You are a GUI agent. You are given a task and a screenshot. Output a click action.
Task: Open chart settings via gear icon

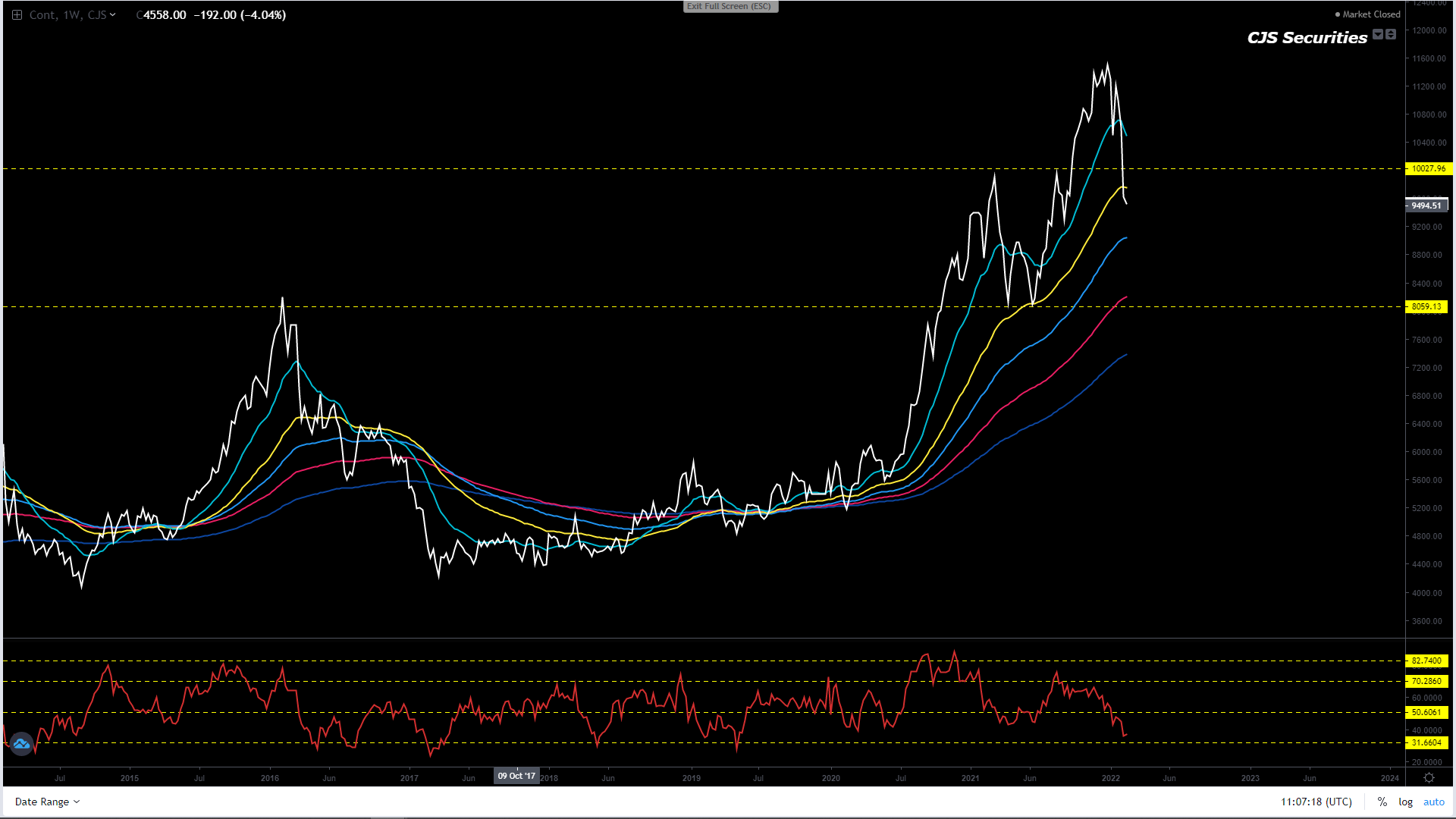(1429, 778)
